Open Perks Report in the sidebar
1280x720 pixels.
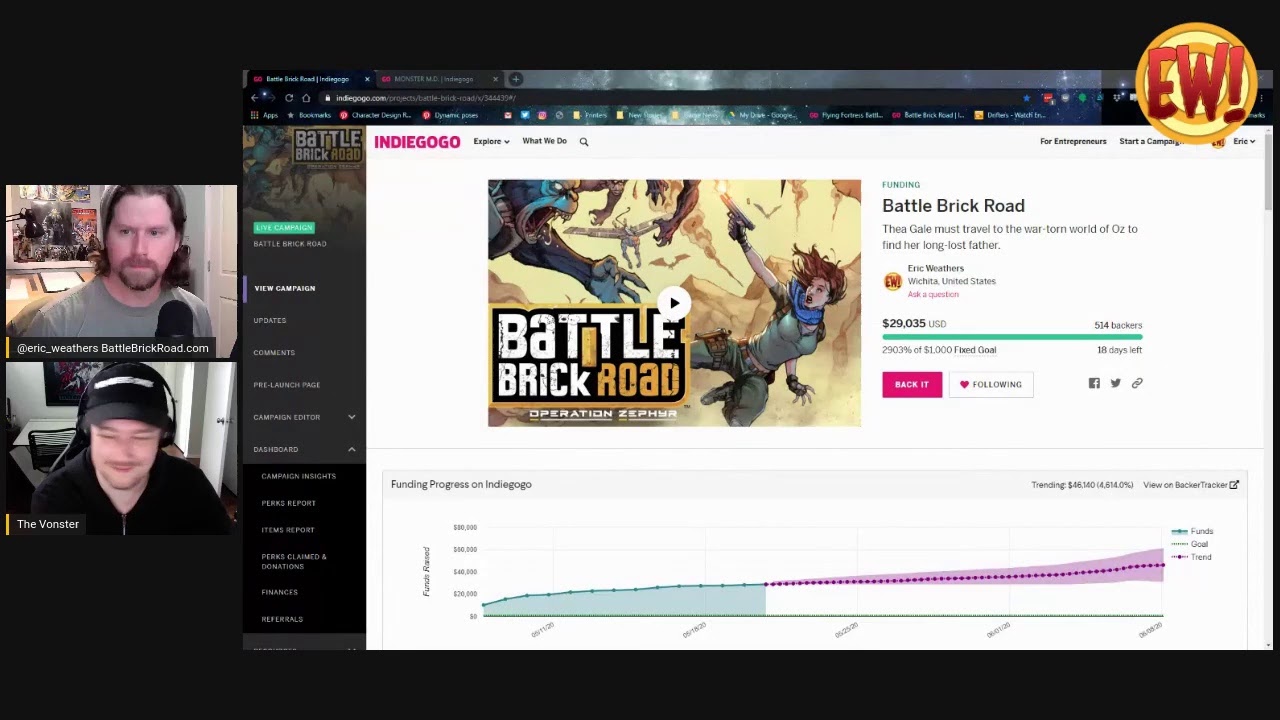[288, 503]
